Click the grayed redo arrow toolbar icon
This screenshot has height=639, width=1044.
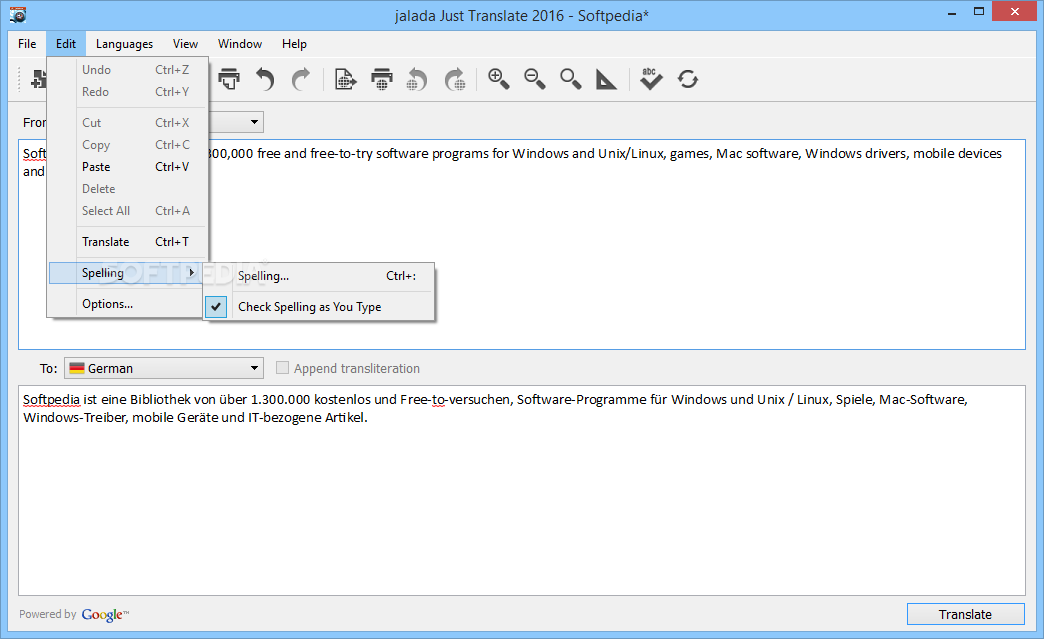point(301,79)
